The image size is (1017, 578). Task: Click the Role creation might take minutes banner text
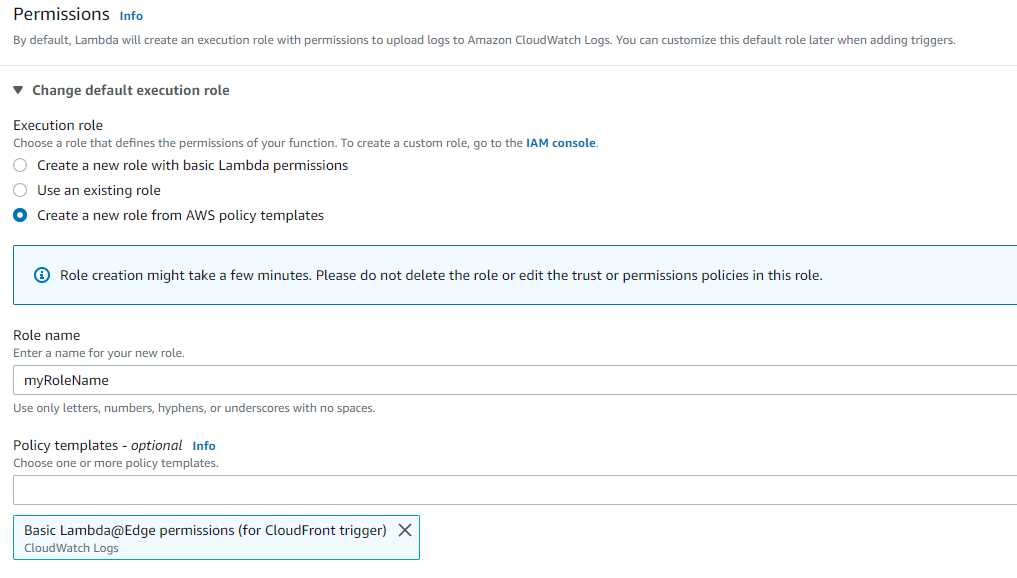tap(441, 275)
